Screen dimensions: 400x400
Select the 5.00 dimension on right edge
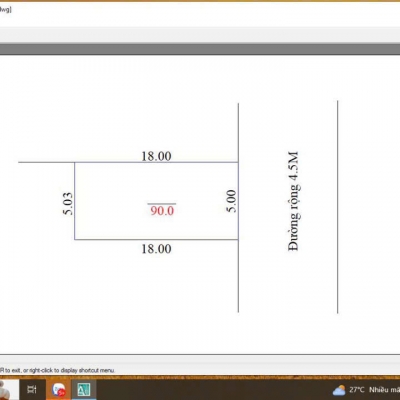[231, 201]
